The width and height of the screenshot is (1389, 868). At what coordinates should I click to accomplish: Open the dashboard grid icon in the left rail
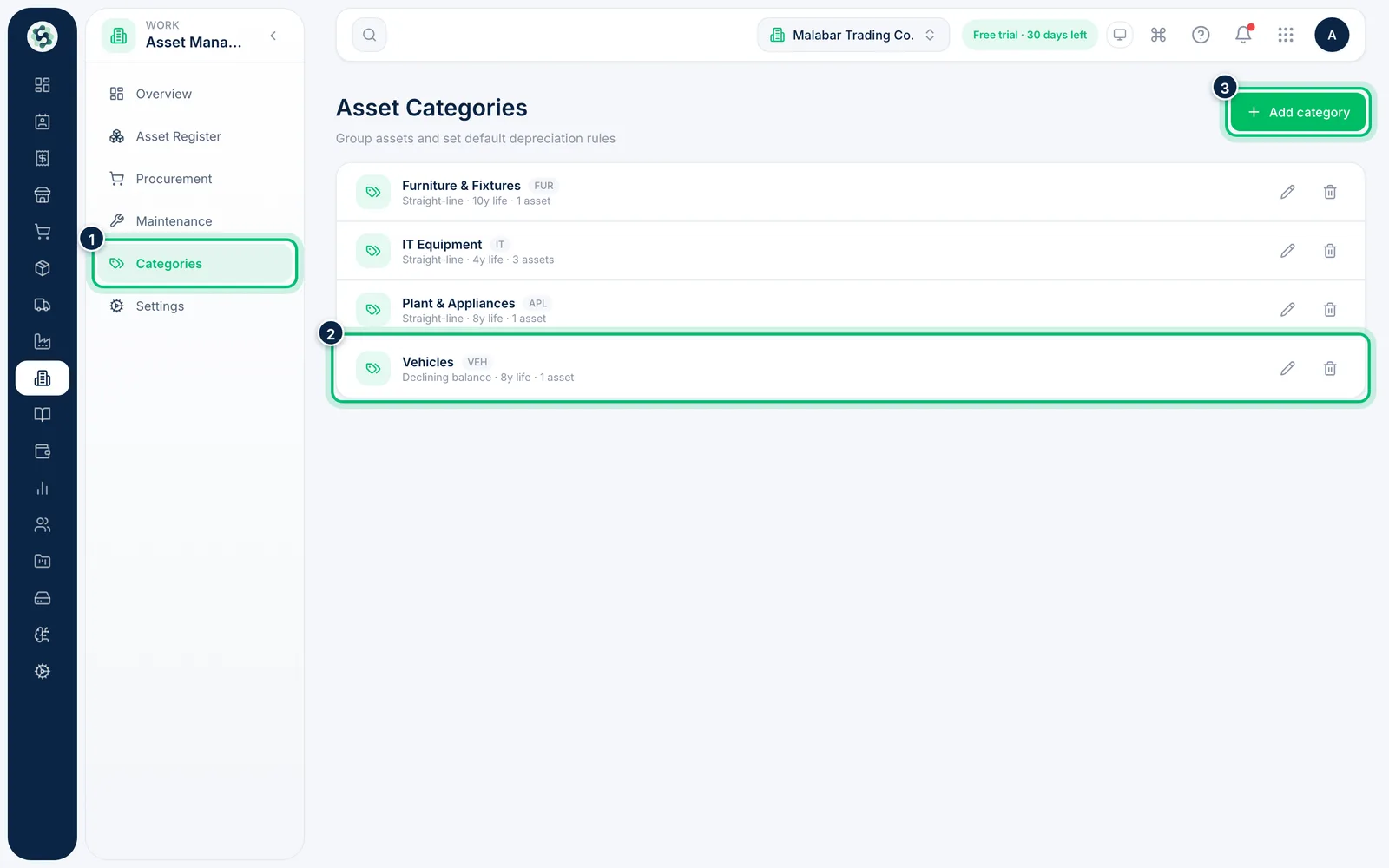[x=42, y=85]
